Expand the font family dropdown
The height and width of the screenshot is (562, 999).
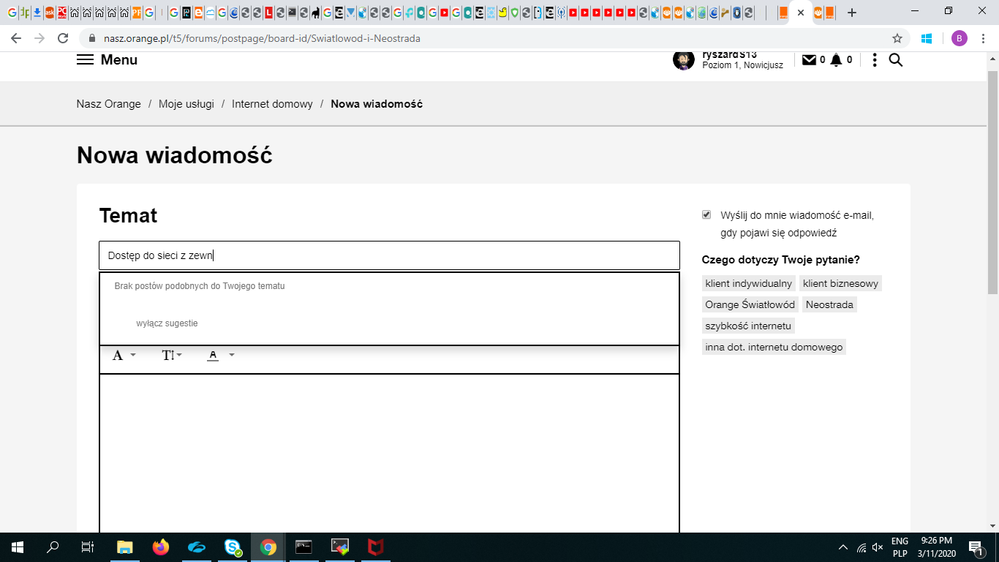tap(124, 355)
